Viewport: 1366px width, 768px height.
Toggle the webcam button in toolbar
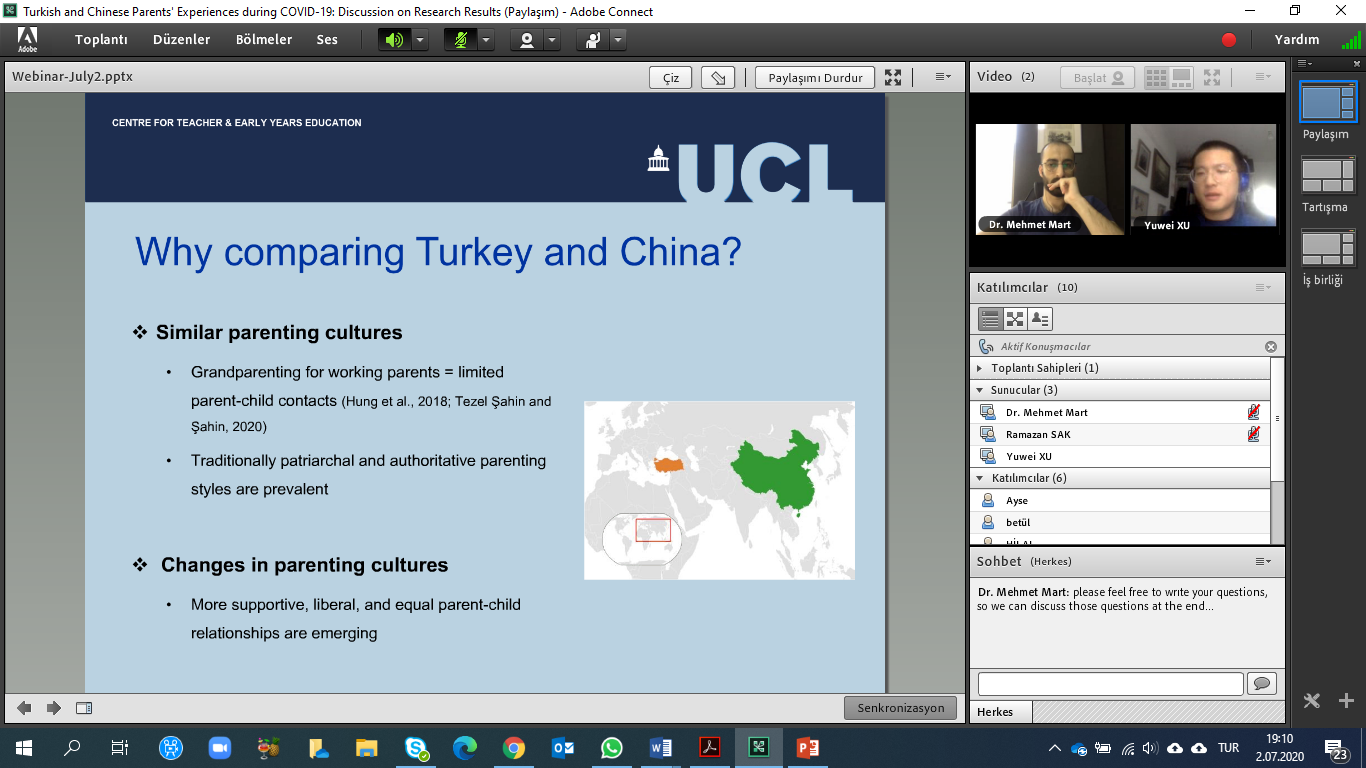point(526,40)
